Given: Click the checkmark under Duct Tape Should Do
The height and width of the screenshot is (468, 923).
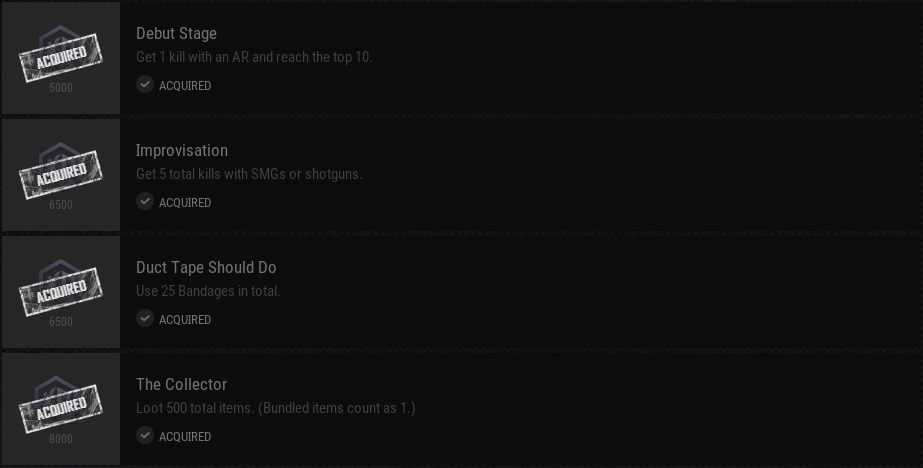Looking at the screenshot, I should [145, 319].
